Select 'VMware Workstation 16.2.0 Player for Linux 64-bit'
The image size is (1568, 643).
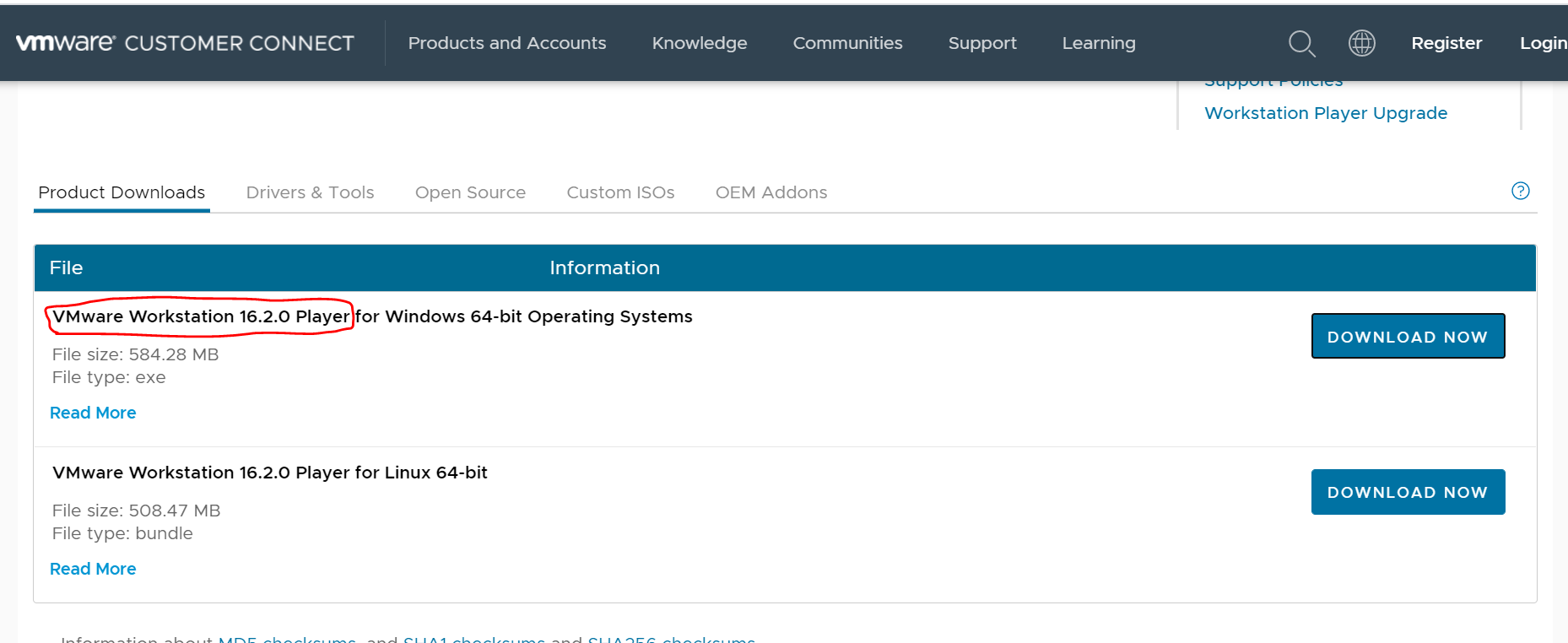point(270,473)
